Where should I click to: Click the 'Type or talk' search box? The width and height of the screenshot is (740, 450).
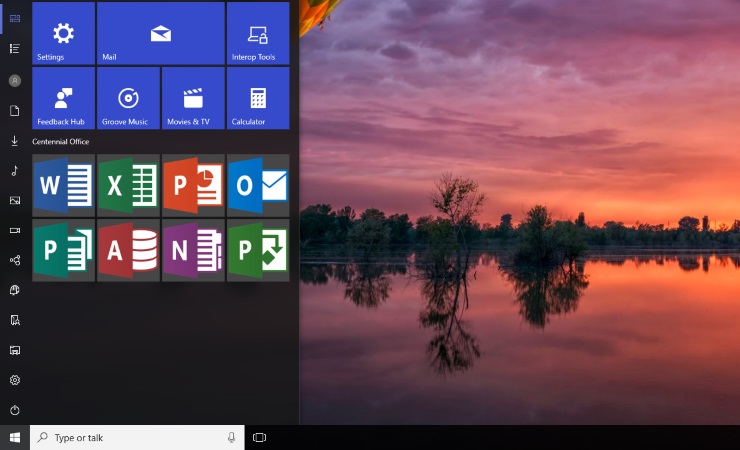tap(130, 437)
